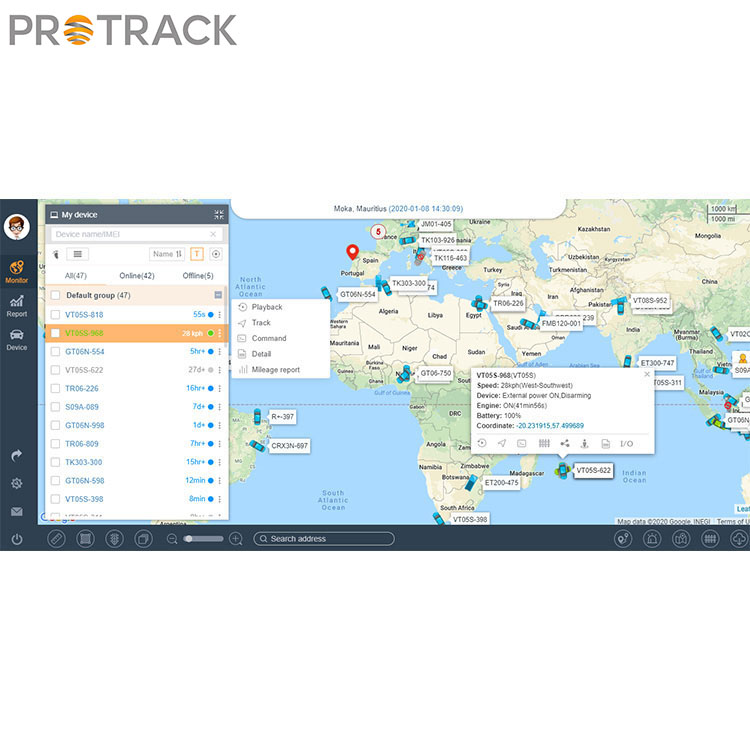Open the geofence icon in bottom bar

point(710,539)
